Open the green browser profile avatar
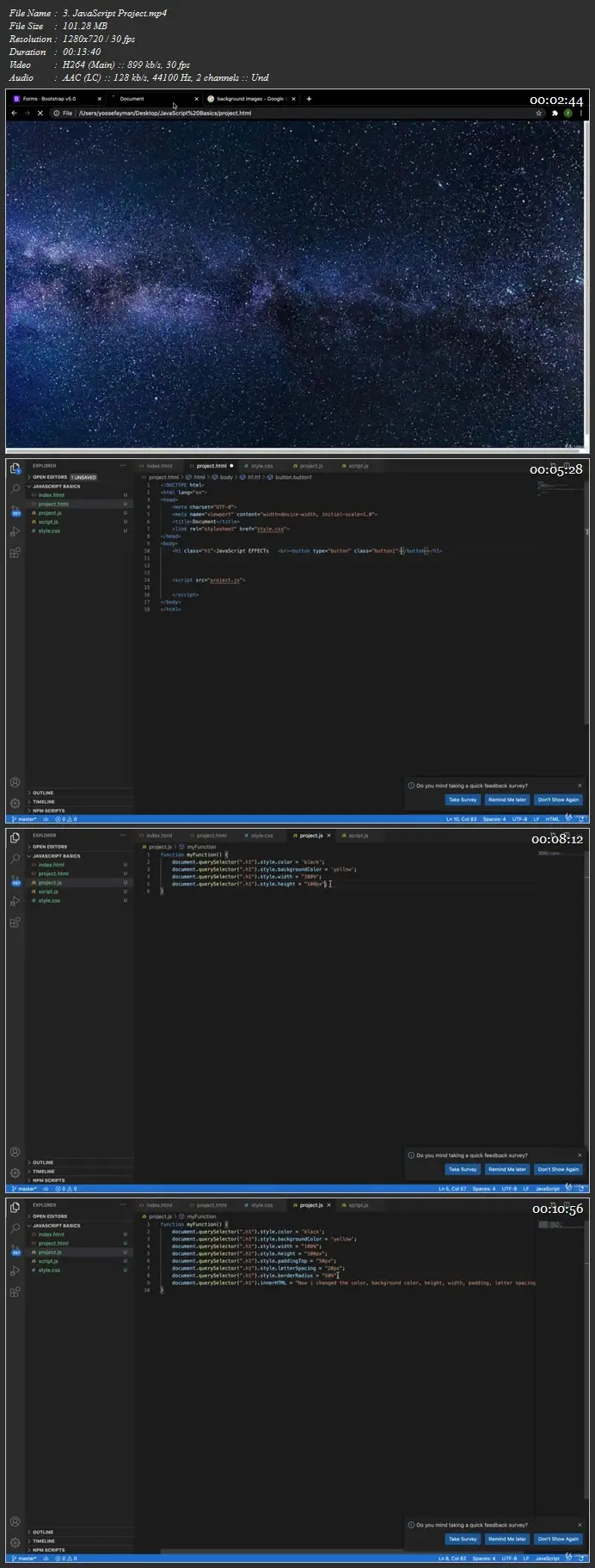 pos(568,113)
